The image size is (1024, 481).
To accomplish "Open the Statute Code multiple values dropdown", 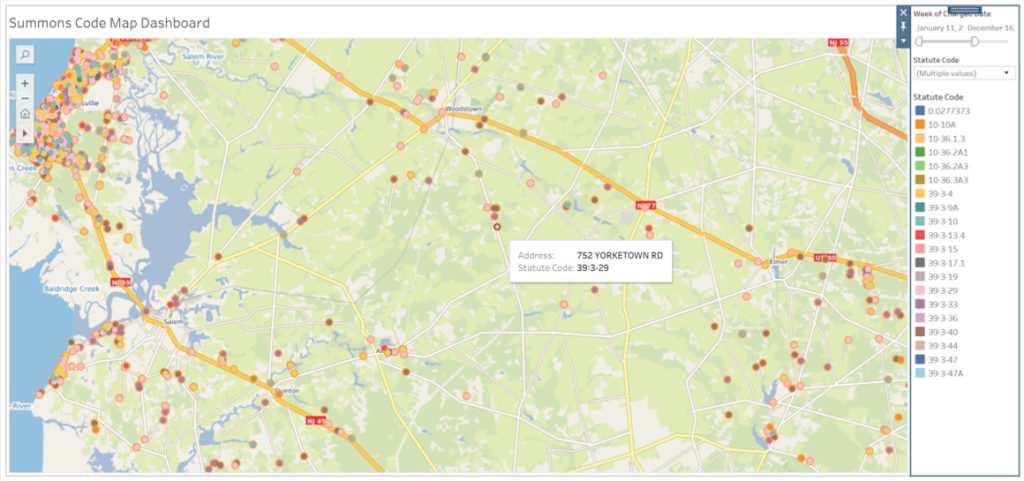I will point(965,73).
